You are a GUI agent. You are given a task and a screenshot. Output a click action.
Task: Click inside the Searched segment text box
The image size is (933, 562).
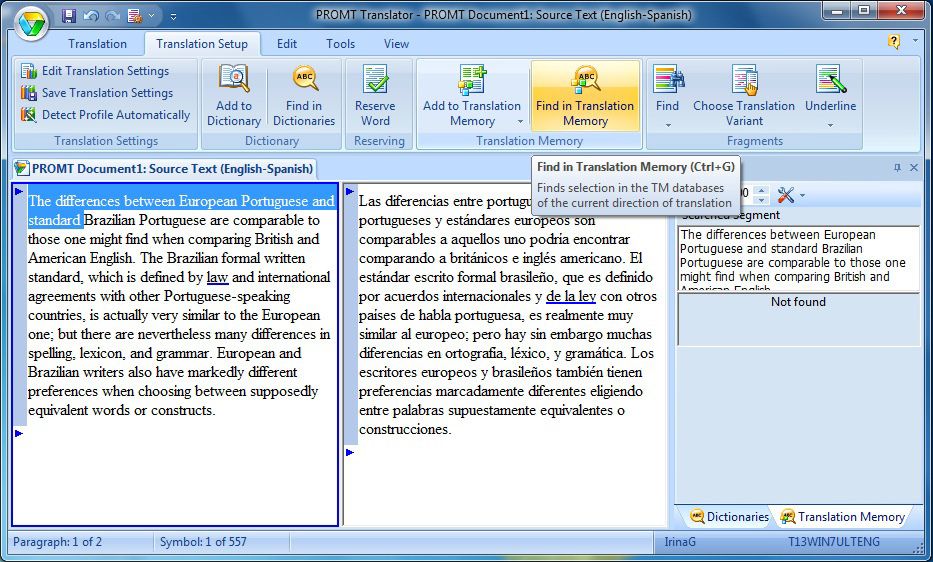[x=799, y=259]
